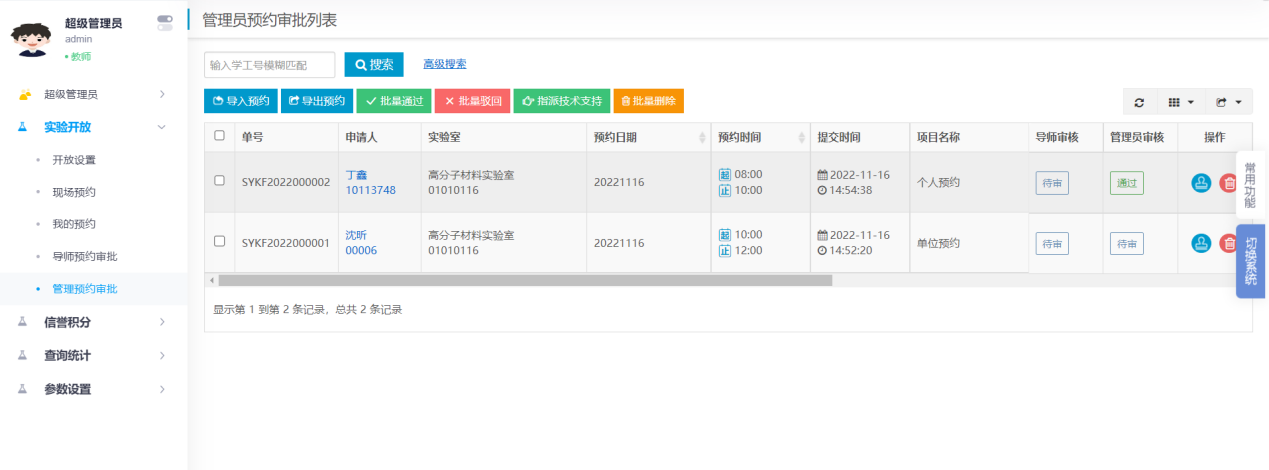
Task: Click the 搜索 magnifier search button
Action: coord(374,65)
